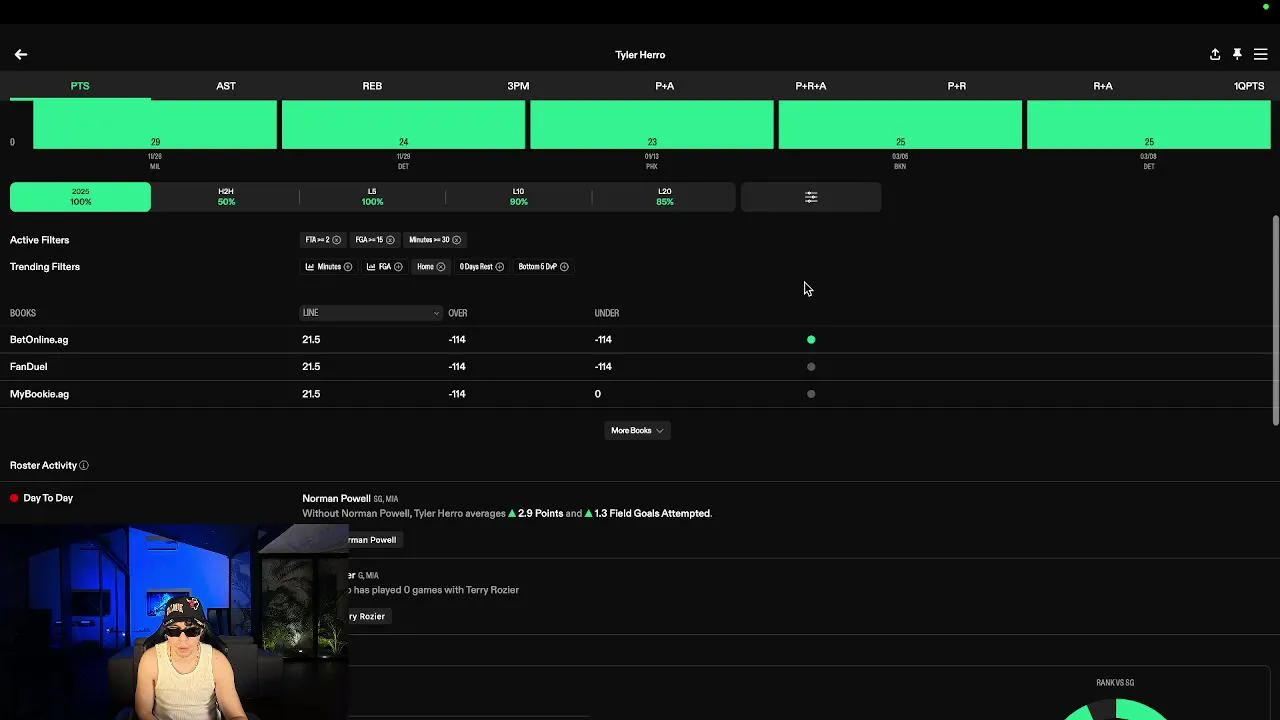Open the advanced filter sliders icon
The height and width of the screenshot is (720, 1280).
[x=811, y=197]
